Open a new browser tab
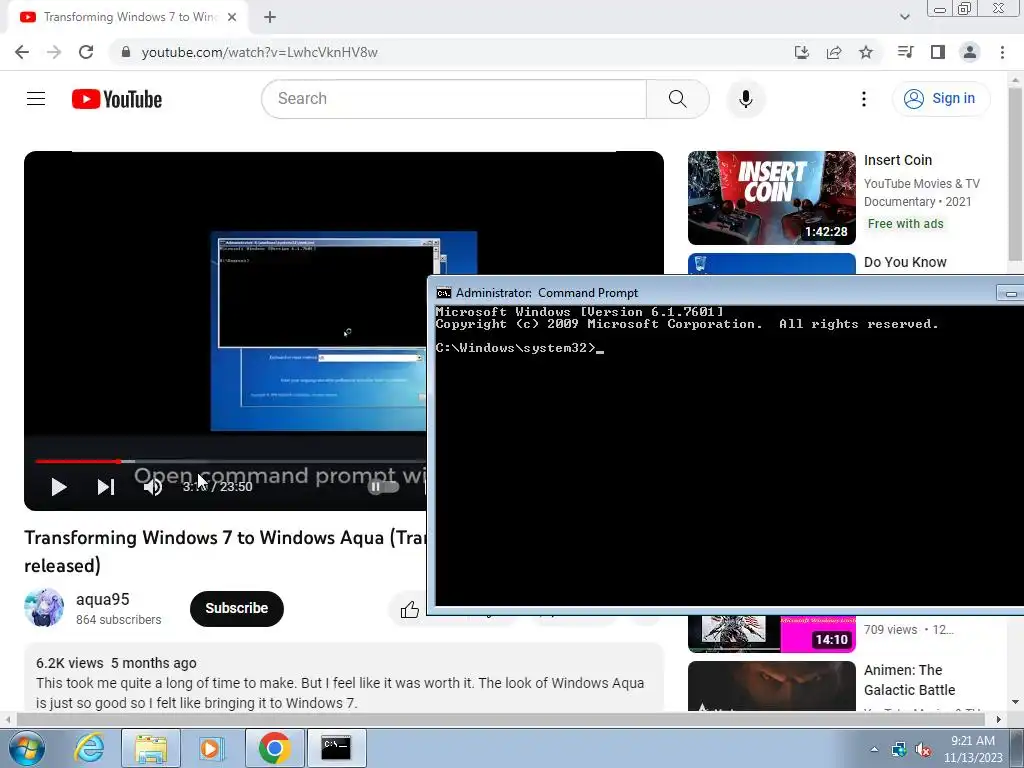Viewport: 1024px width, 768px height. coord(270,17)
